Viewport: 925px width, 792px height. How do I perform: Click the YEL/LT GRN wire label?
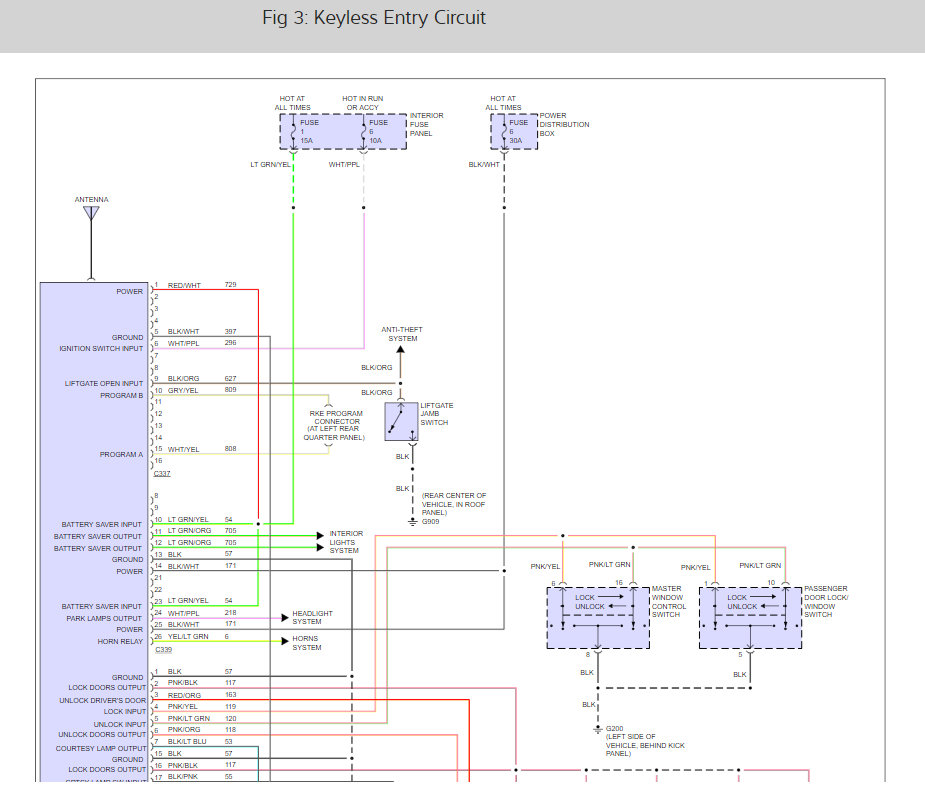point(188,636)
